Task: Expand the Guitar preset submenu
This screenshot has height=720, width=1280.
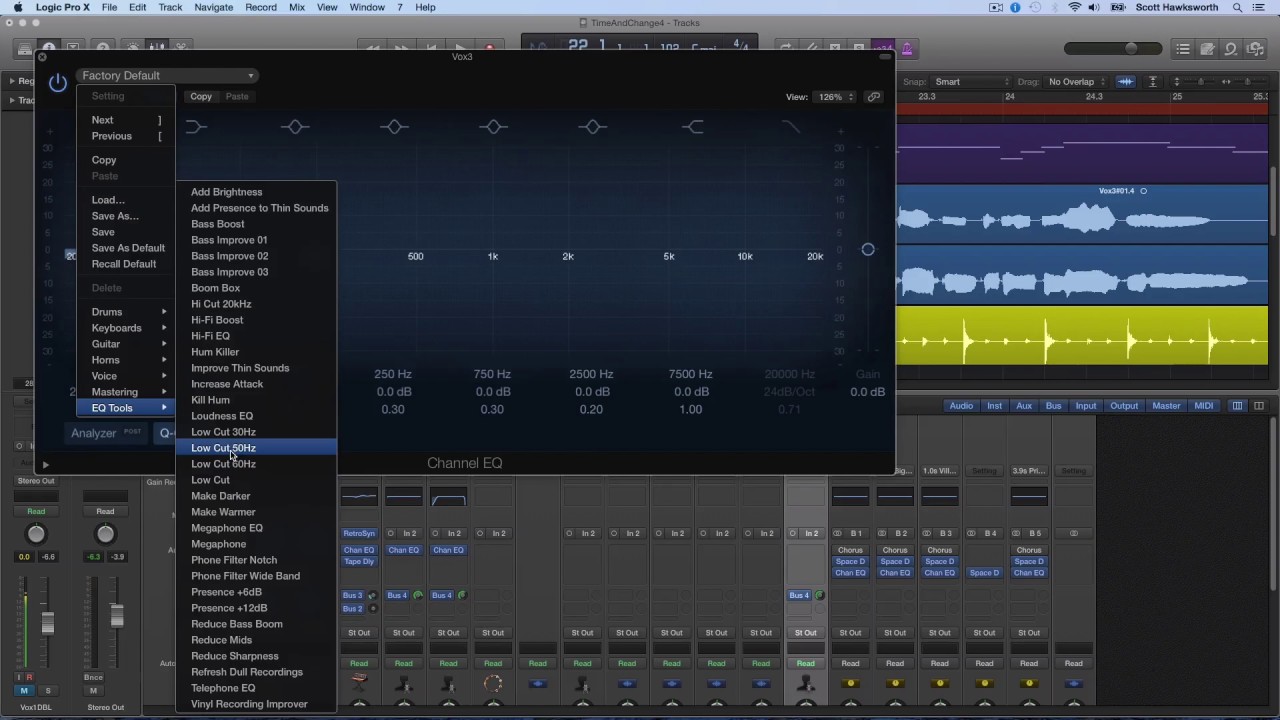Action: (x=125, y=344)
